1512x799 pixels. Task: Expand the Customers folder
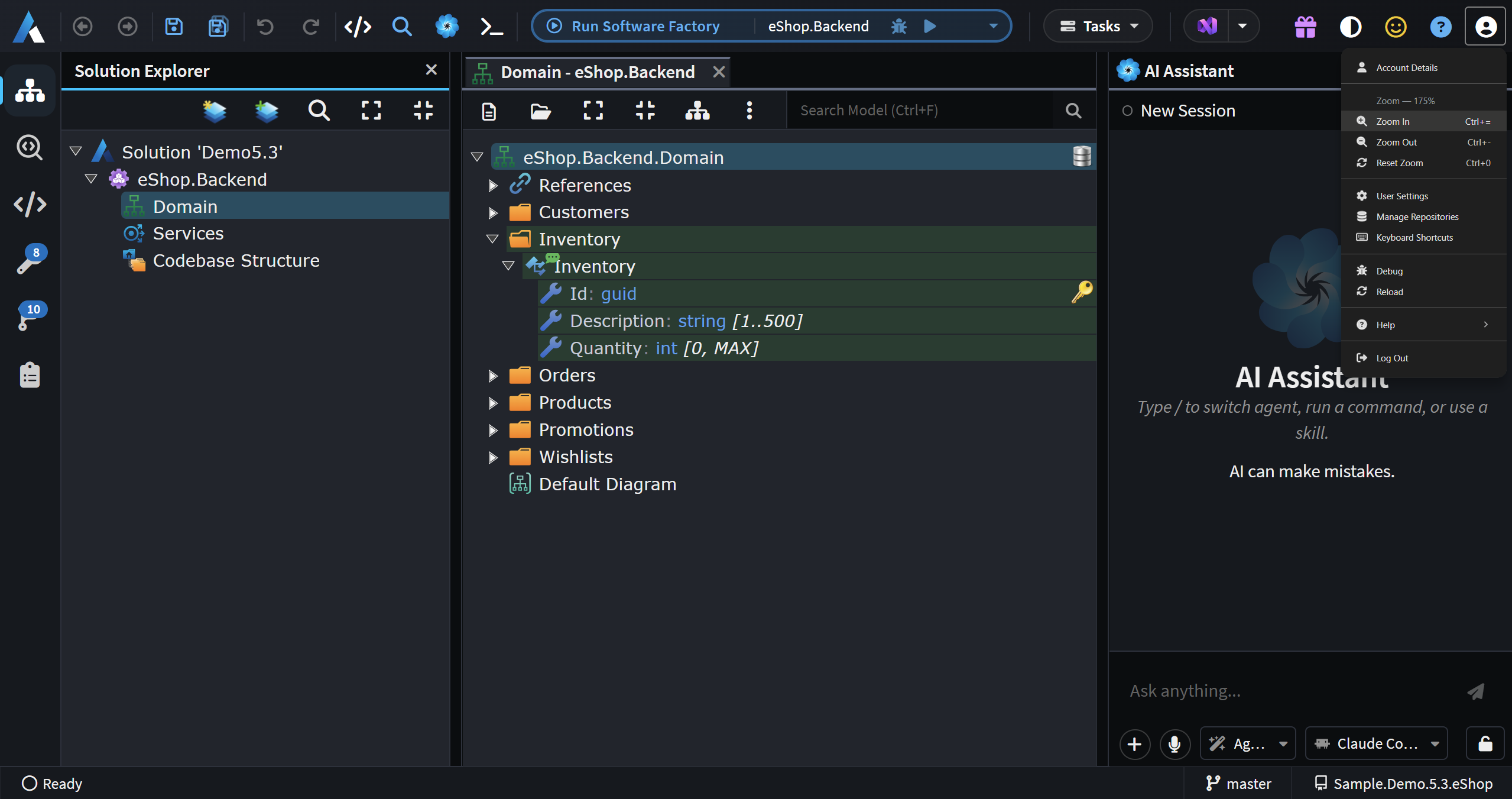click(492, 212)
